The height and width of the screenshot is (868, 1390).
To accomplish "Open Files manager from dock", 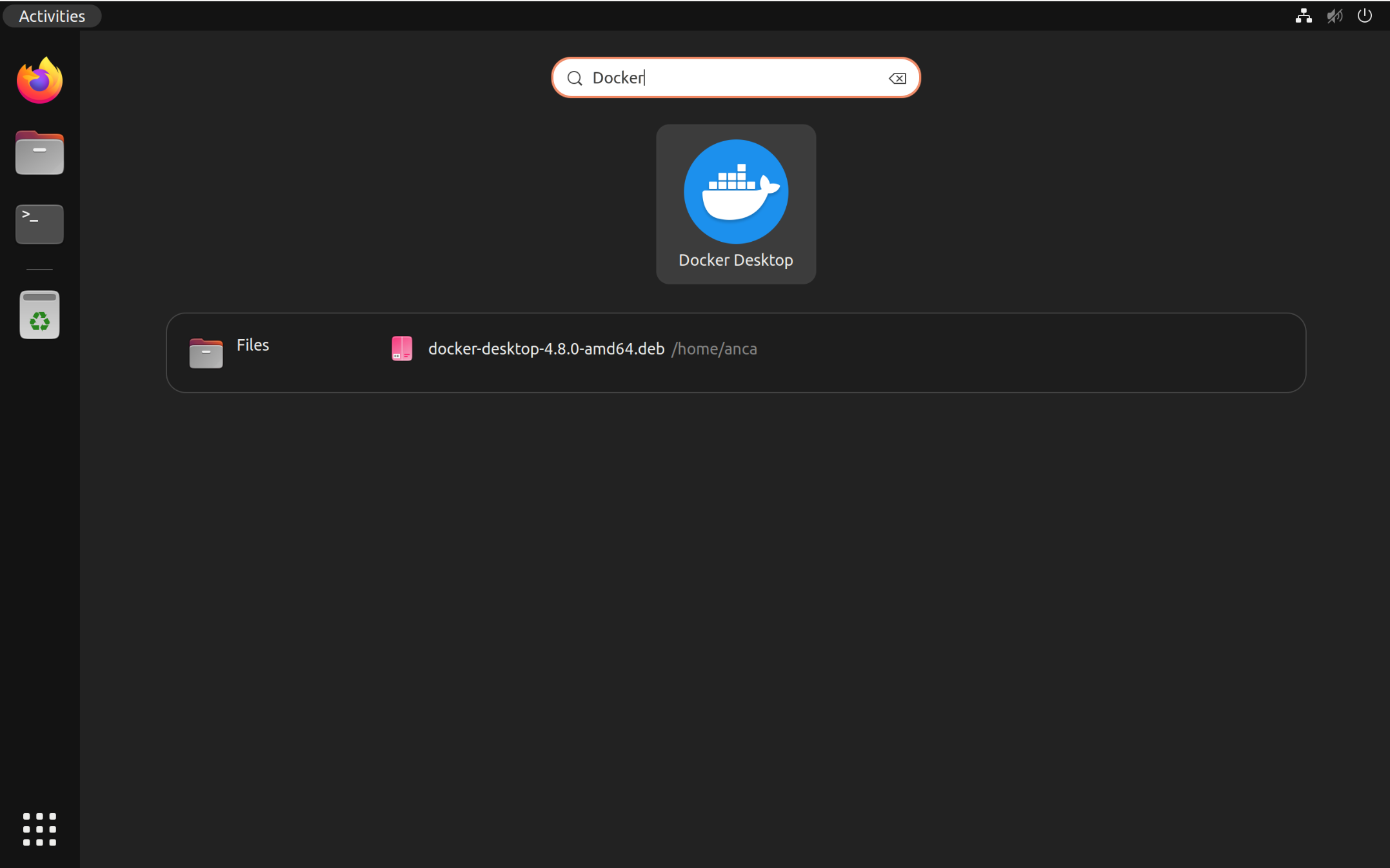I will click(40, 152).
